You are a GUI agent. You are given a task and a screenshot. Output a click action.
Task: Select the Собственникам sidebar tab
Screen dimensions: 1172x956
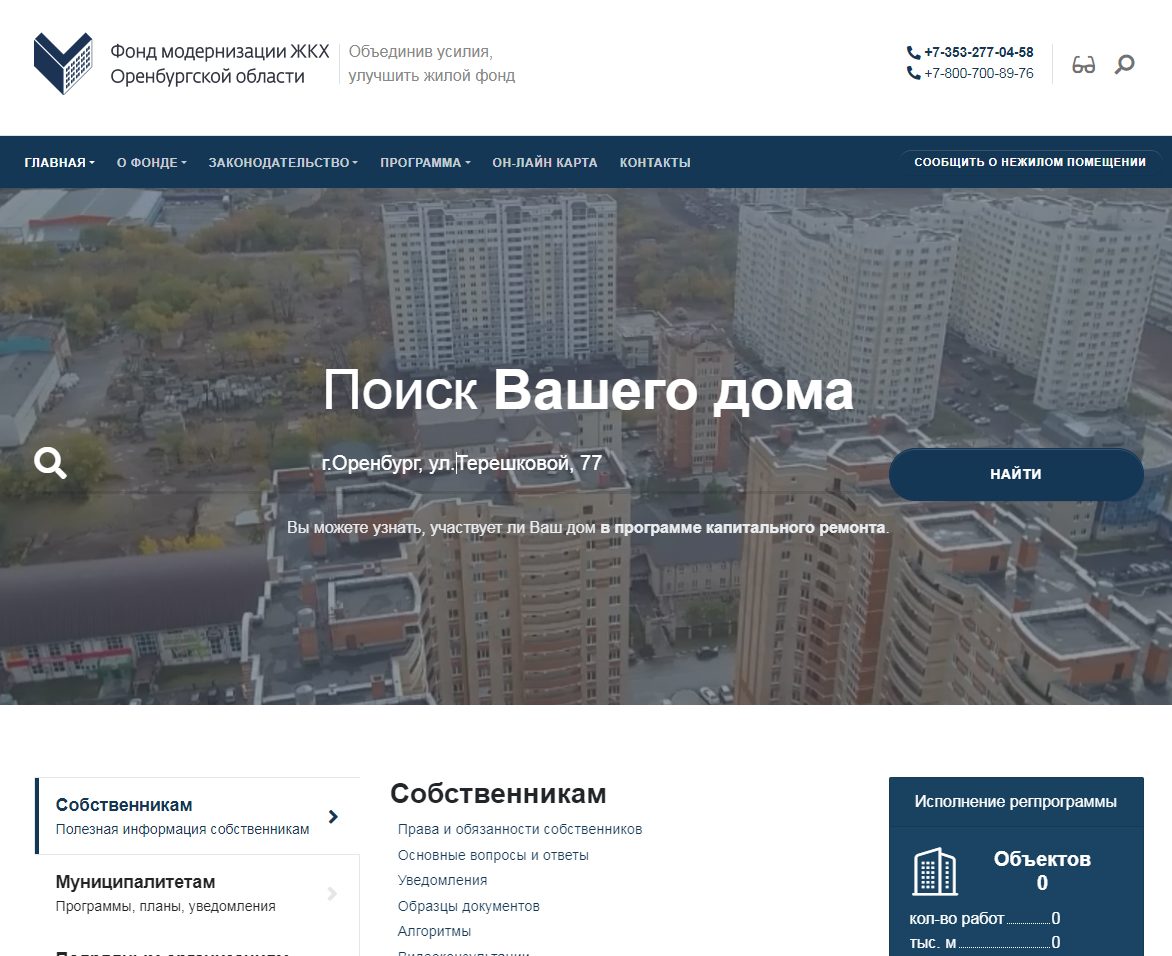click(x=198, y=816)
